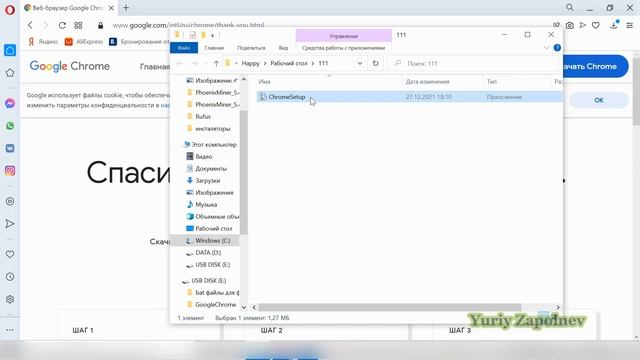Open Opera downloads arrow icon
Screen dimensions: 640x360
[x=614, y=25]
